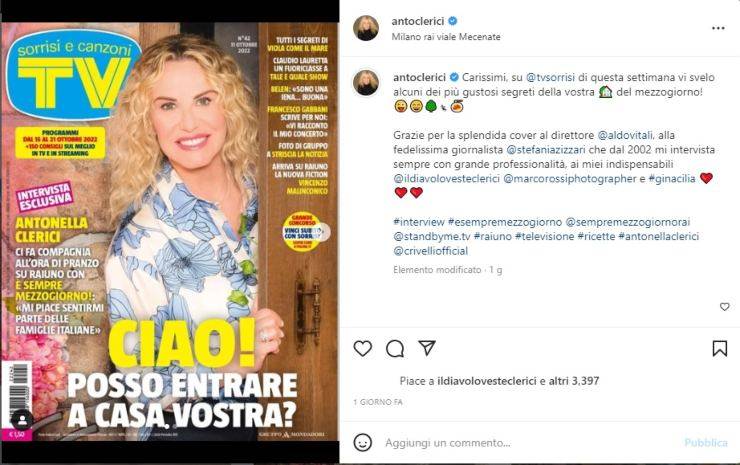Open hashtag #esempremezzogiorno

pos(505,222)
